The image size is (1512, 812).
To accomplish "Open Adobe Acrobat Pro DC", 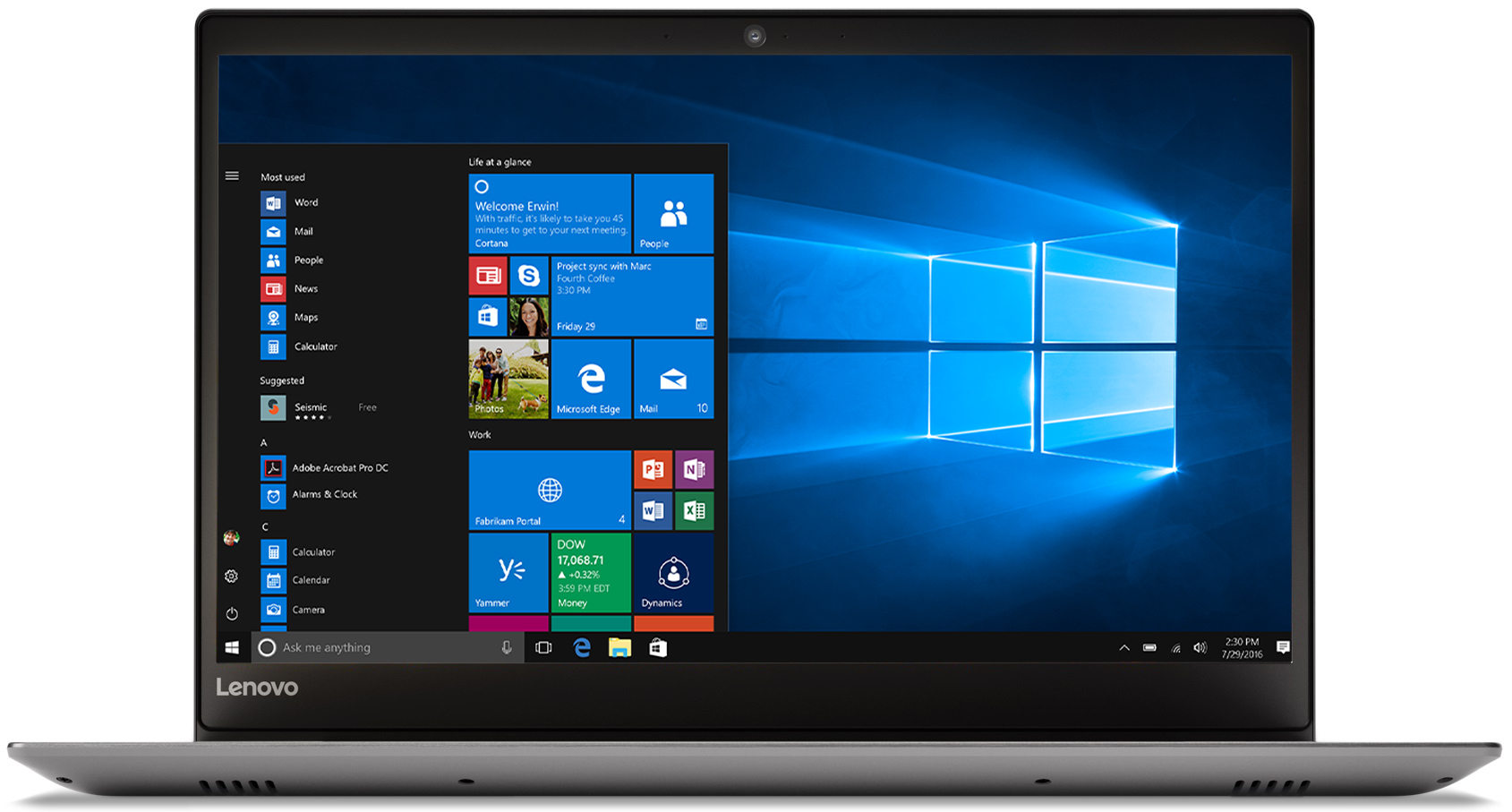I will (324, 468).
